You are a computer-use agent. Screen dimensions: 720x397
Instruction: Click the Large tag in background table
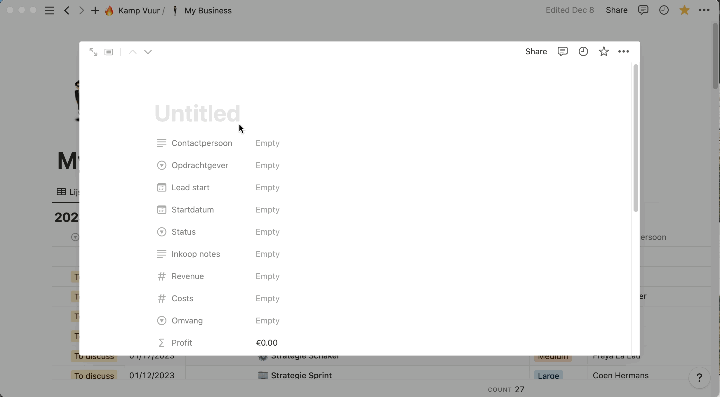pyautogui.click(x=548, y=375)
